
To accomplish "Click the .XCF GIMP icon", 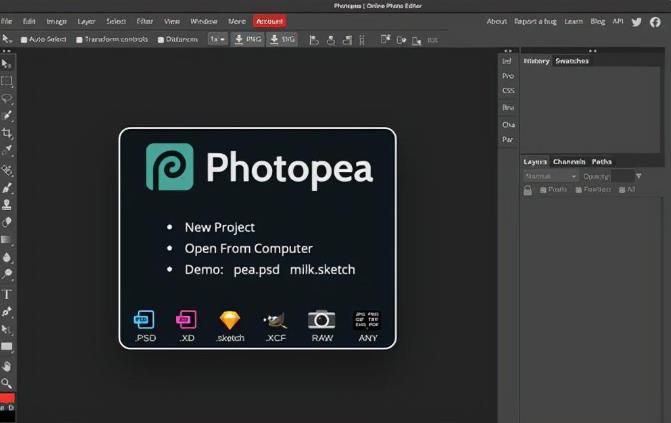I will 275,320.
